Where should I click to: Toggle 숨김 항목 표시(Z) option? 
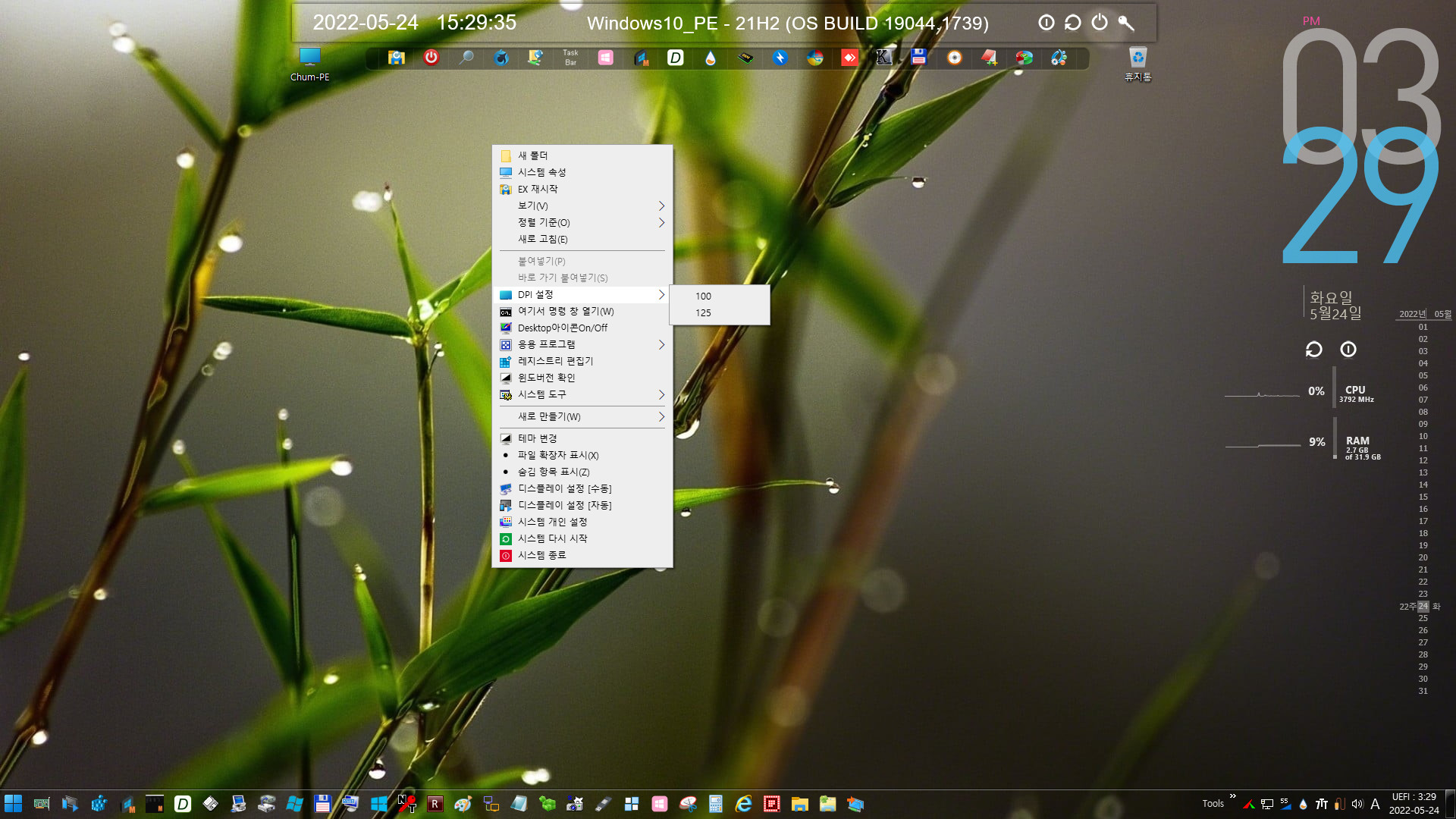582,472
